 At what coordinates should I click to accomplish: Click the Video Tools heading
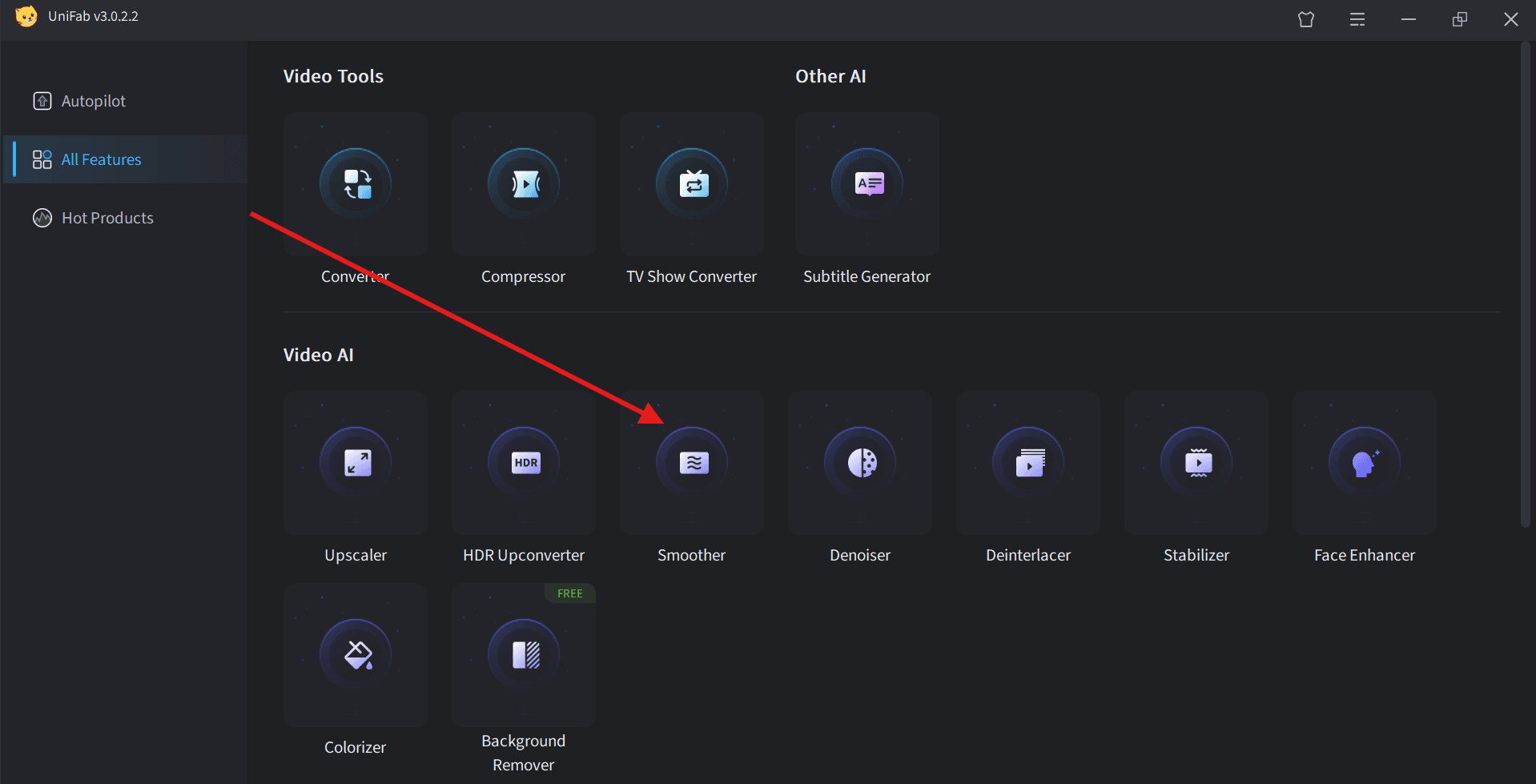(x=333, y=76)
